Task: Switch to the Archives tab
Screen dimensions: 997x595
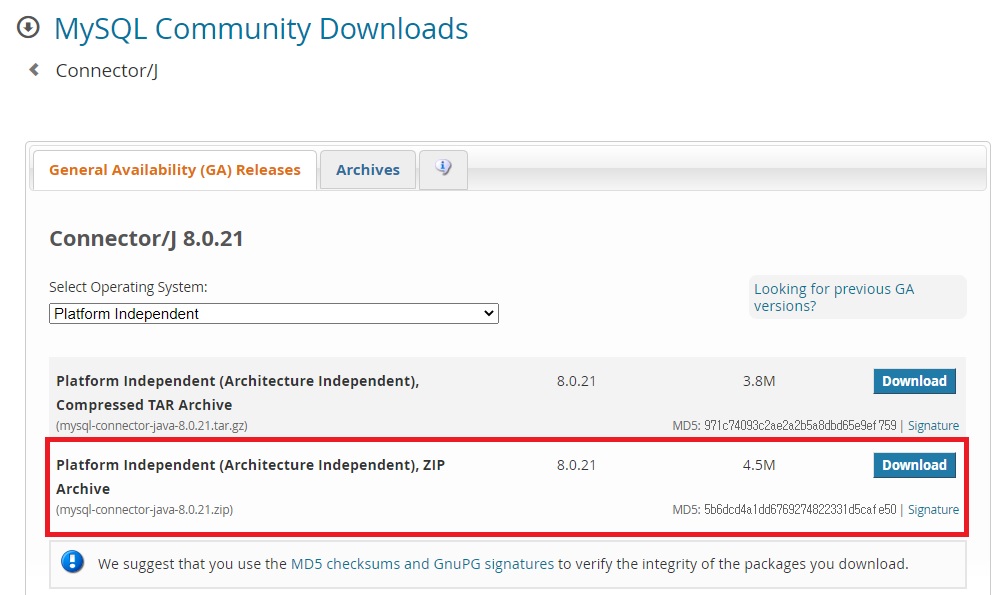Action: (x=368, y=170)
